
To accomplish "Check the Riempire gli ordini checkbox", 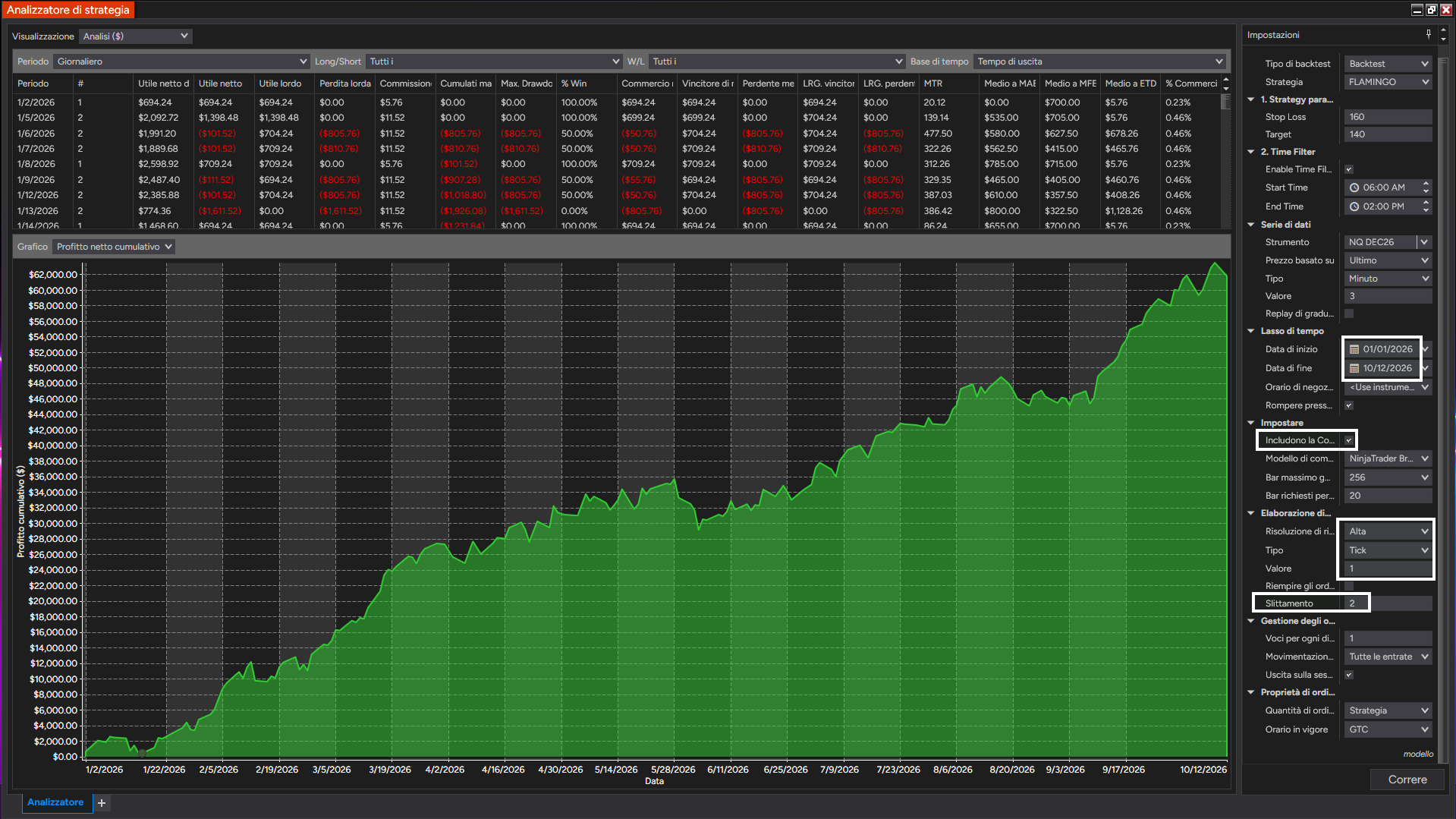I will (x=1349, y=586).
